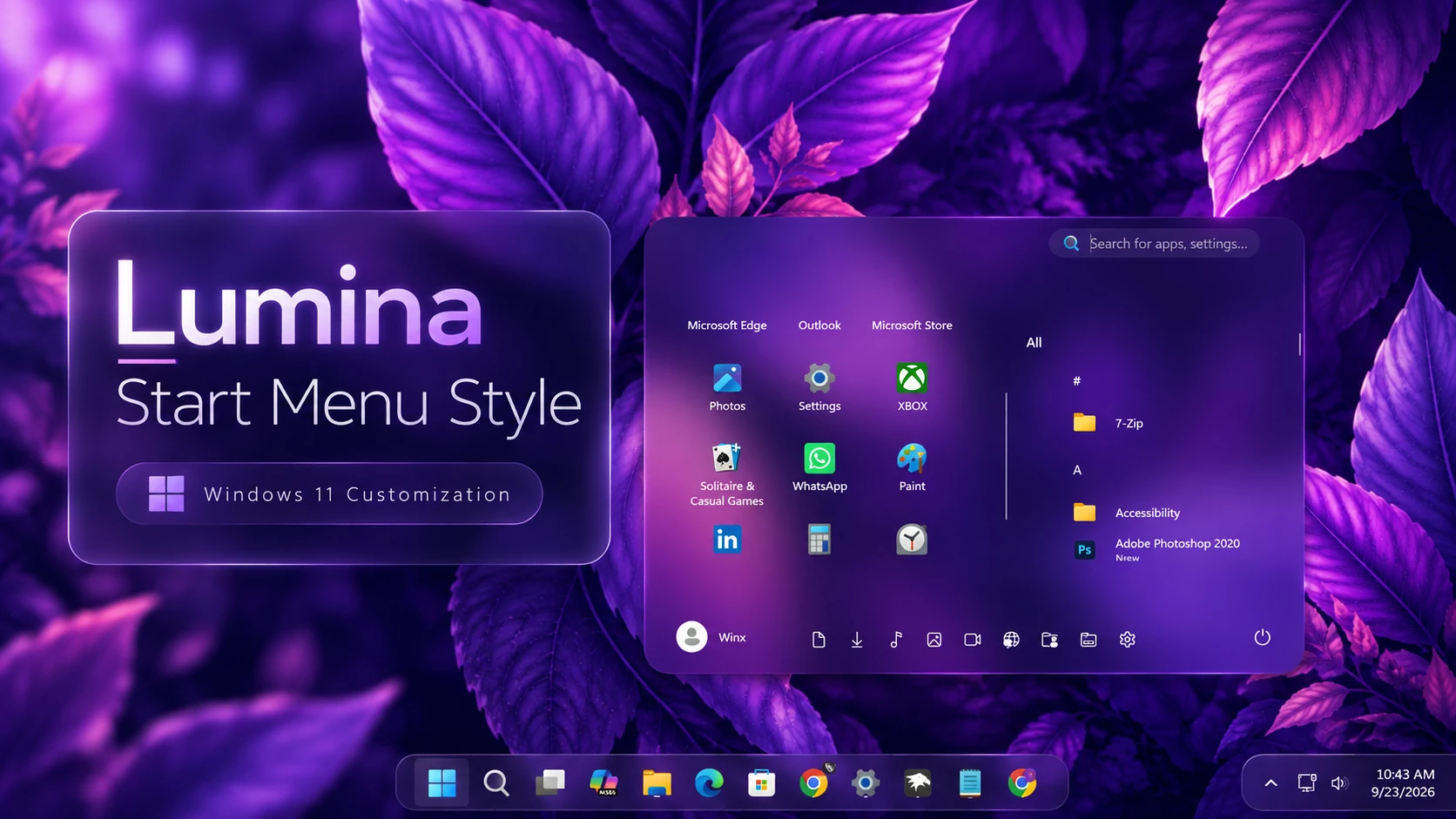Open the Notepad icon on taskbar
This screenshot has width=1456, height=819.
[x=970, y=783]
